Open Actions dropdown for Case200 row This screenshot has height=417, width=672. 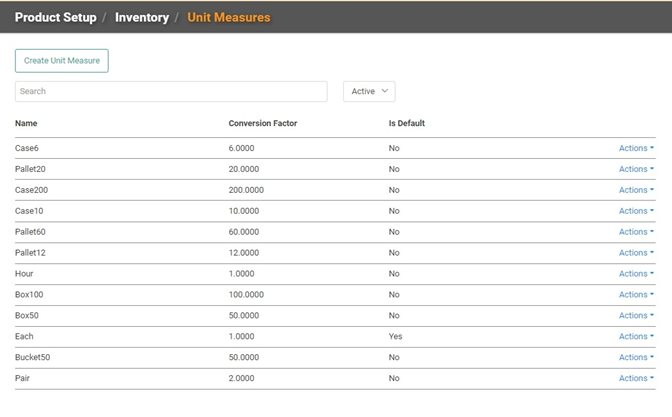636,190
